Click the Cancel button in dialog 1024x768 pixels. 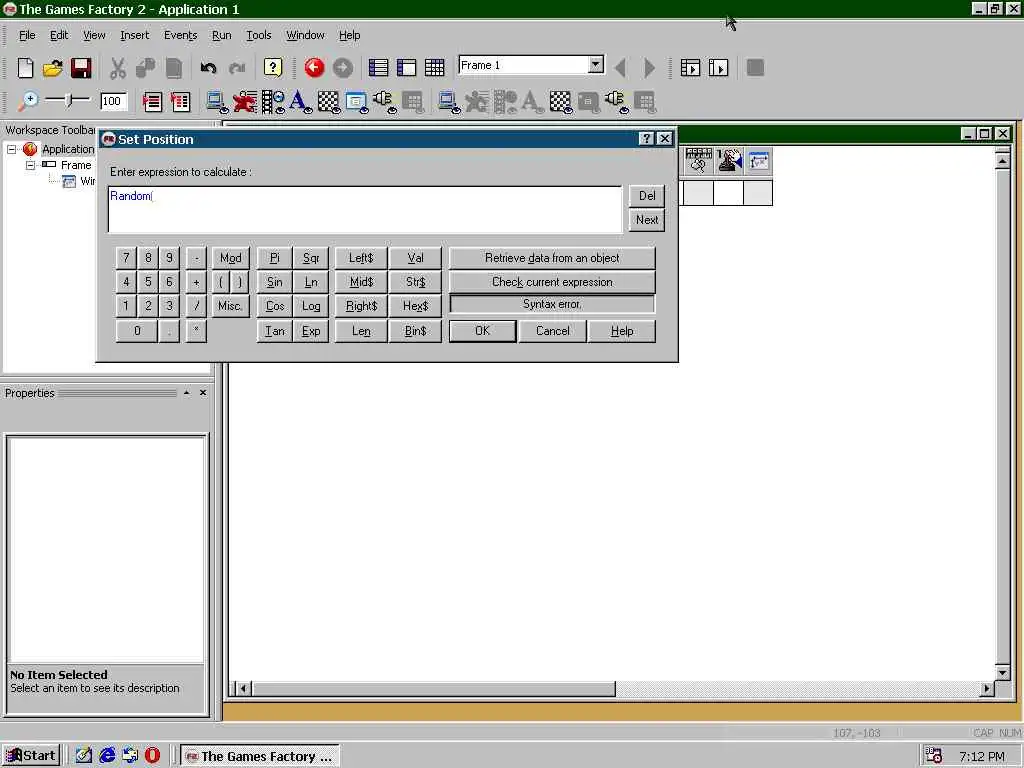click(x=552, y=330)
